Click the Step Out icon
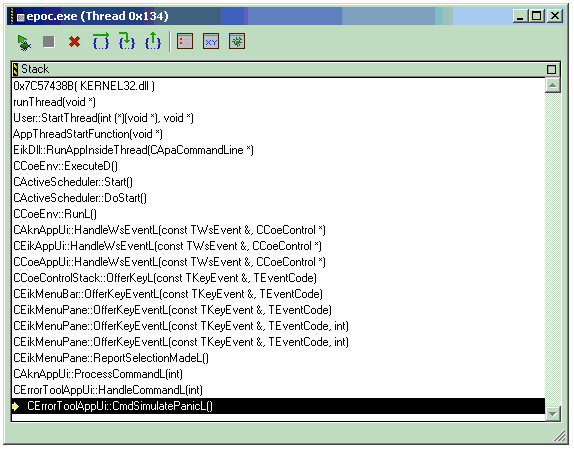574x450 pixels. click(153, 41)
